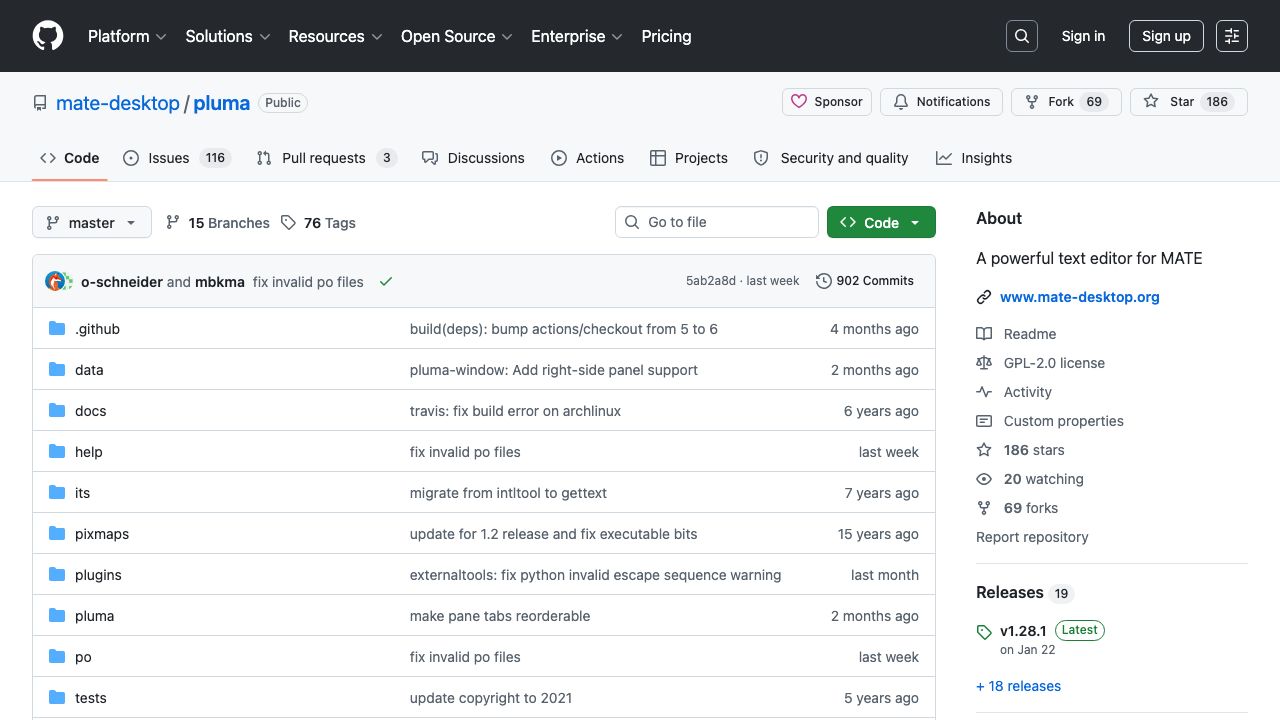The height and width of the screenshot is (720, 1280).
Task: Click the help folder icon
Action: coord(57,452)
